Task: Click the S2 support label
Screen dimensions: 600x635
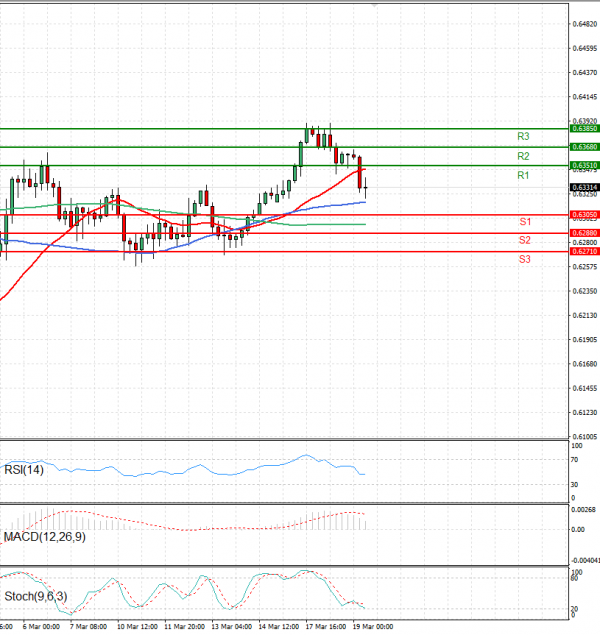Action: pos(525,240)
